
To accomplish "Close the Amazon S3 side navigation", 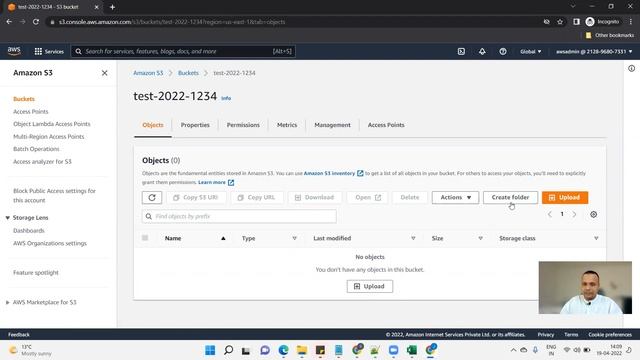I will [x=104, y=73].
